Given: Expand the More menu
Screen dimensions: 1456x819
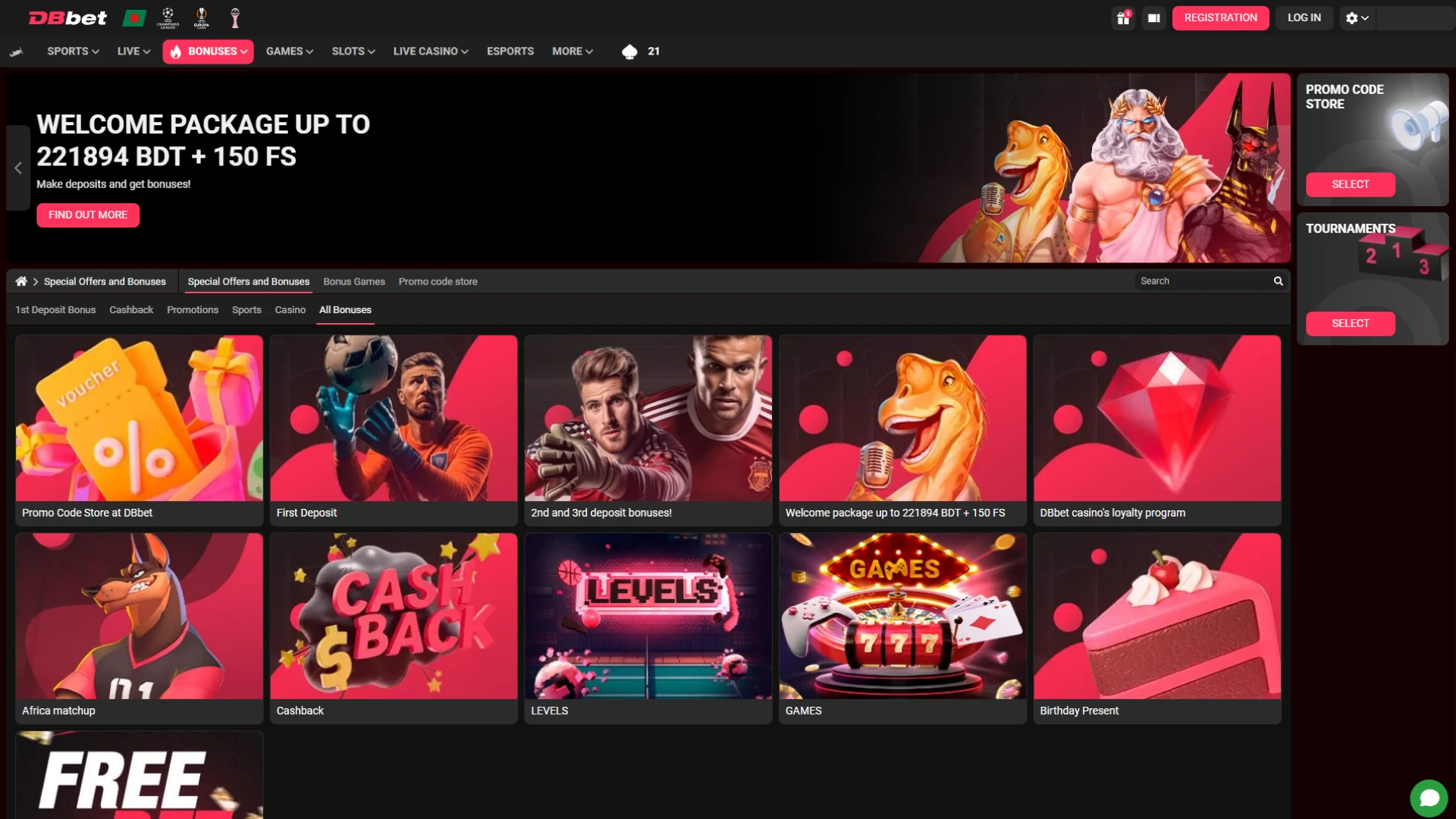Looking at the screenshot, I should point(572,52).
